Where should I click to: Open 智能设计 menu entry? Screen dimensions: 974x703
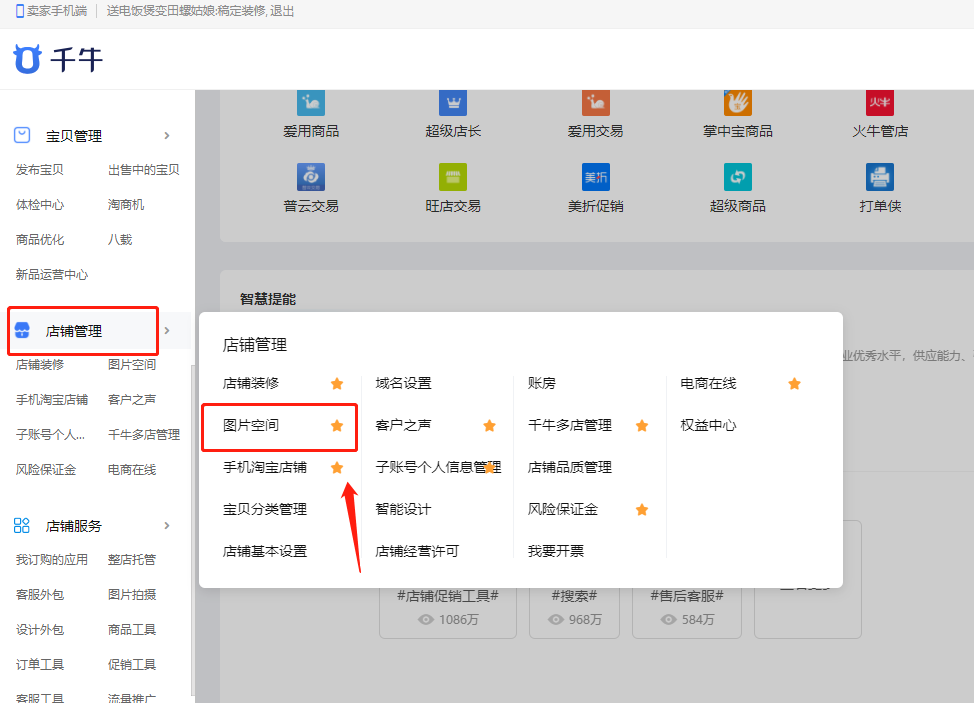coord(403,509)
